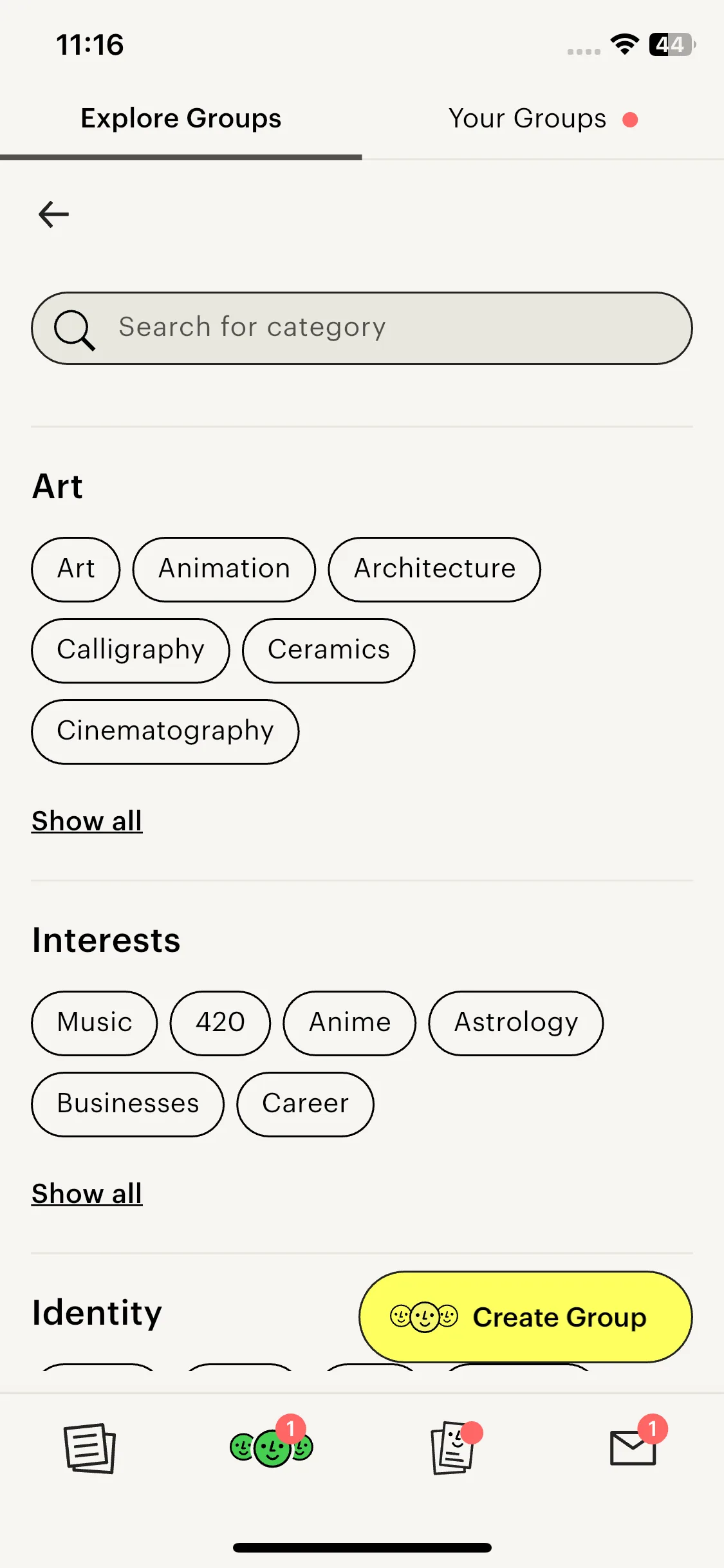Switch to the Your Groups tab

tap(528, 119)
